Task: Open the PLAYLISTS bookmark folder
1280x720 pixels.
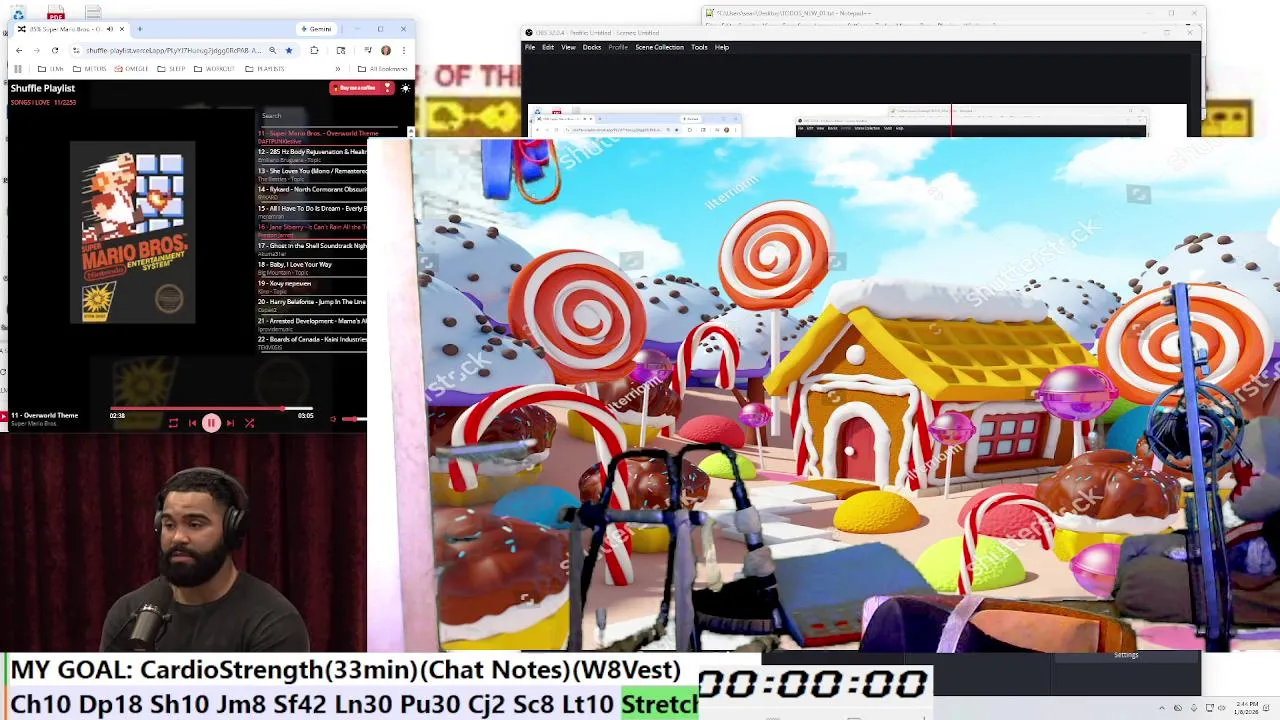Action: coord(265,69)
